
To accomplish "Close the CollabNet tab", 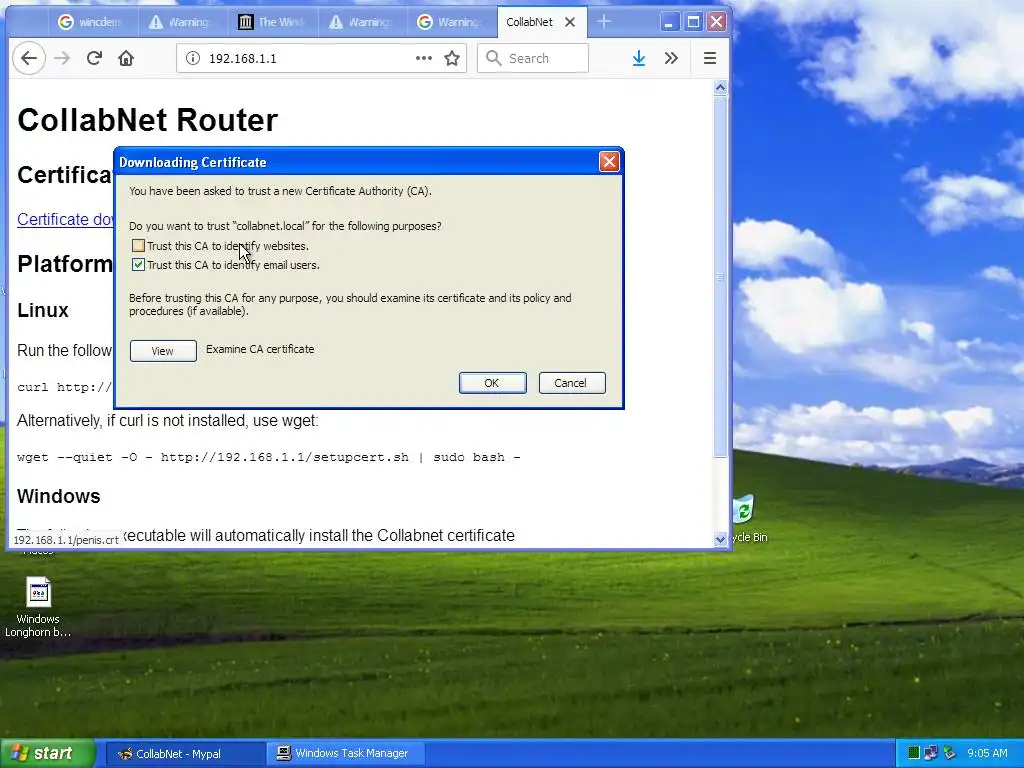I will [x=570, y=22].
